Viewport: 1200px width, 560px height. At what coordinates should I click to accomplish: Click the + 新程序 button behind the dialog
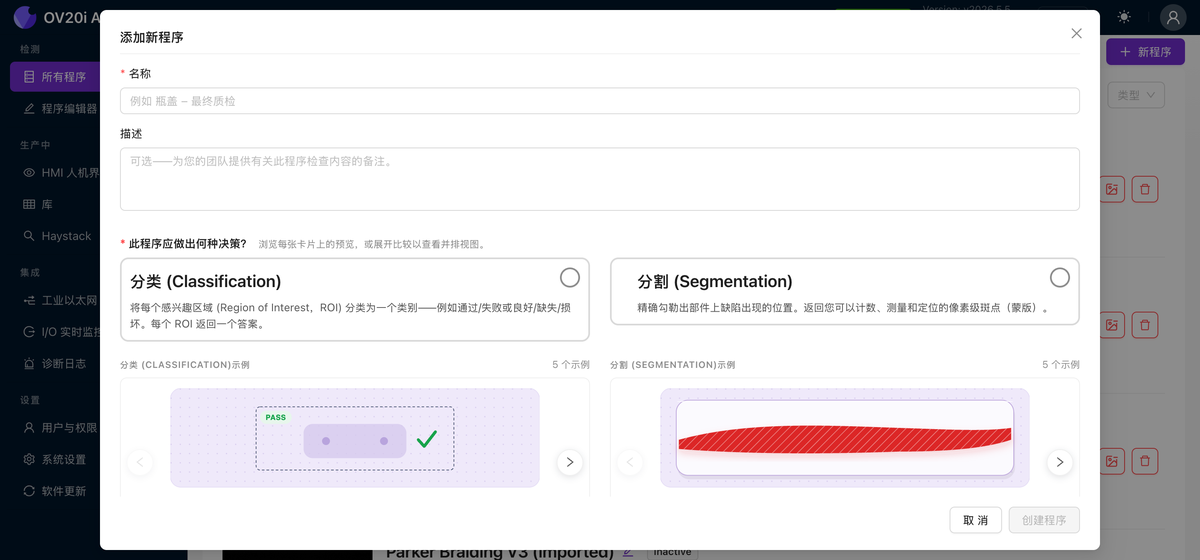pyautogui.click(x=1145, y=52)
